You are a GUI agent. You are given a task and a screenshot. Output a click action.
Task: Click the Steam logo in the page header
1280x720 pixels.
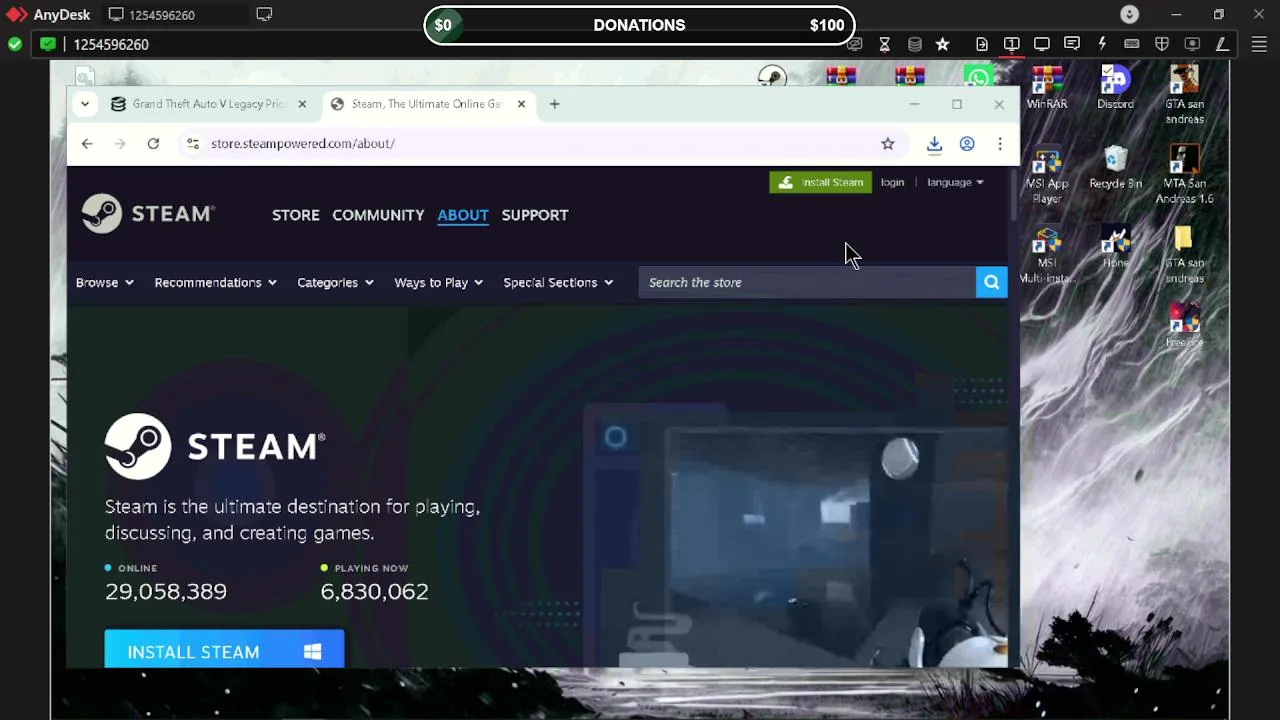(148, 213)
